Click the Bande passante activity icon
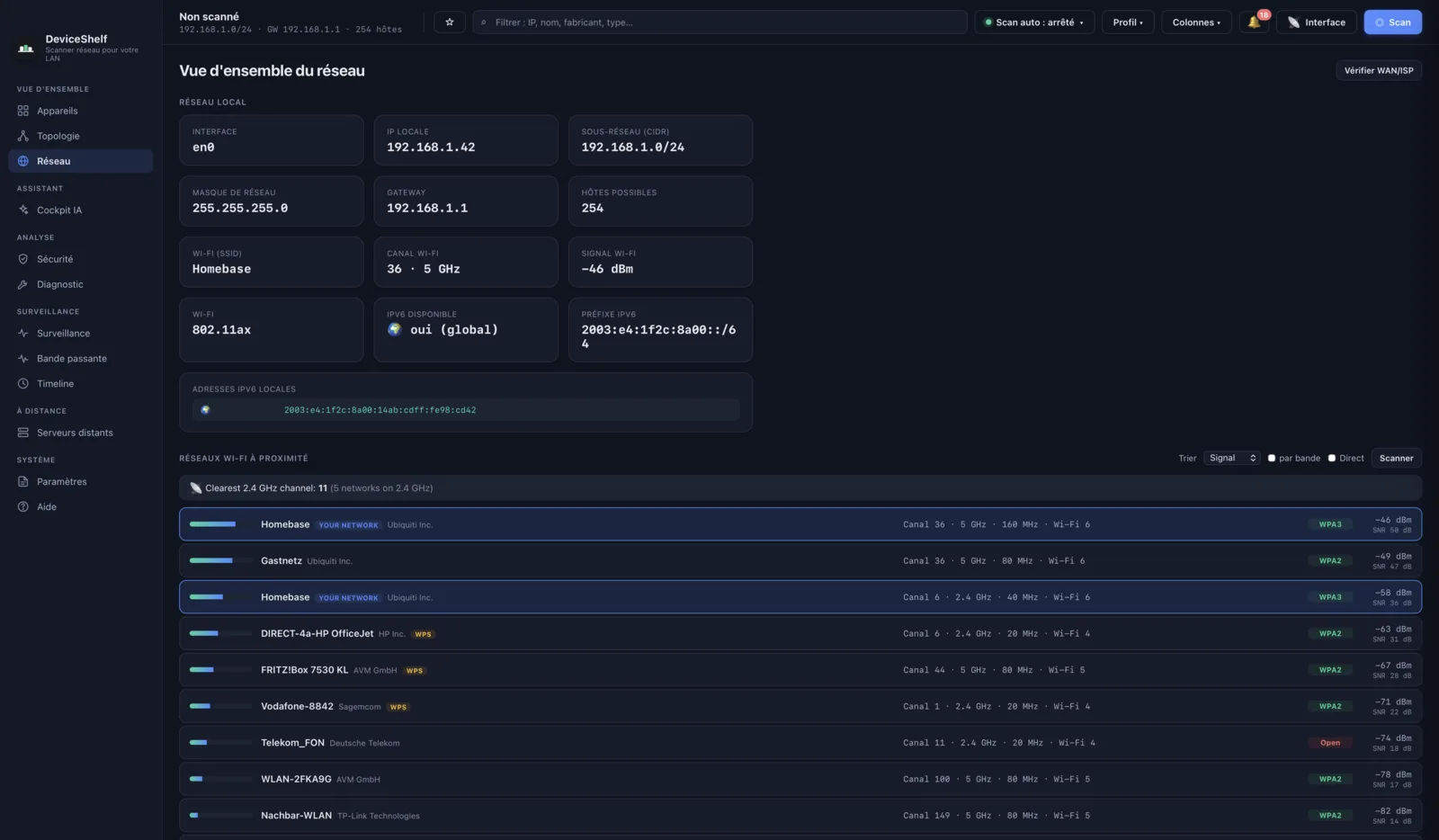The height and width of the screenshot is (840, 1439). pos(23,358)
